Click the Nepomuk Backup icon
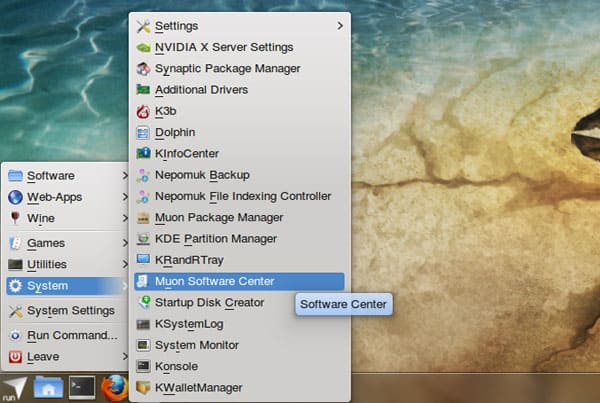600x403 pixels. coord(143,175)
